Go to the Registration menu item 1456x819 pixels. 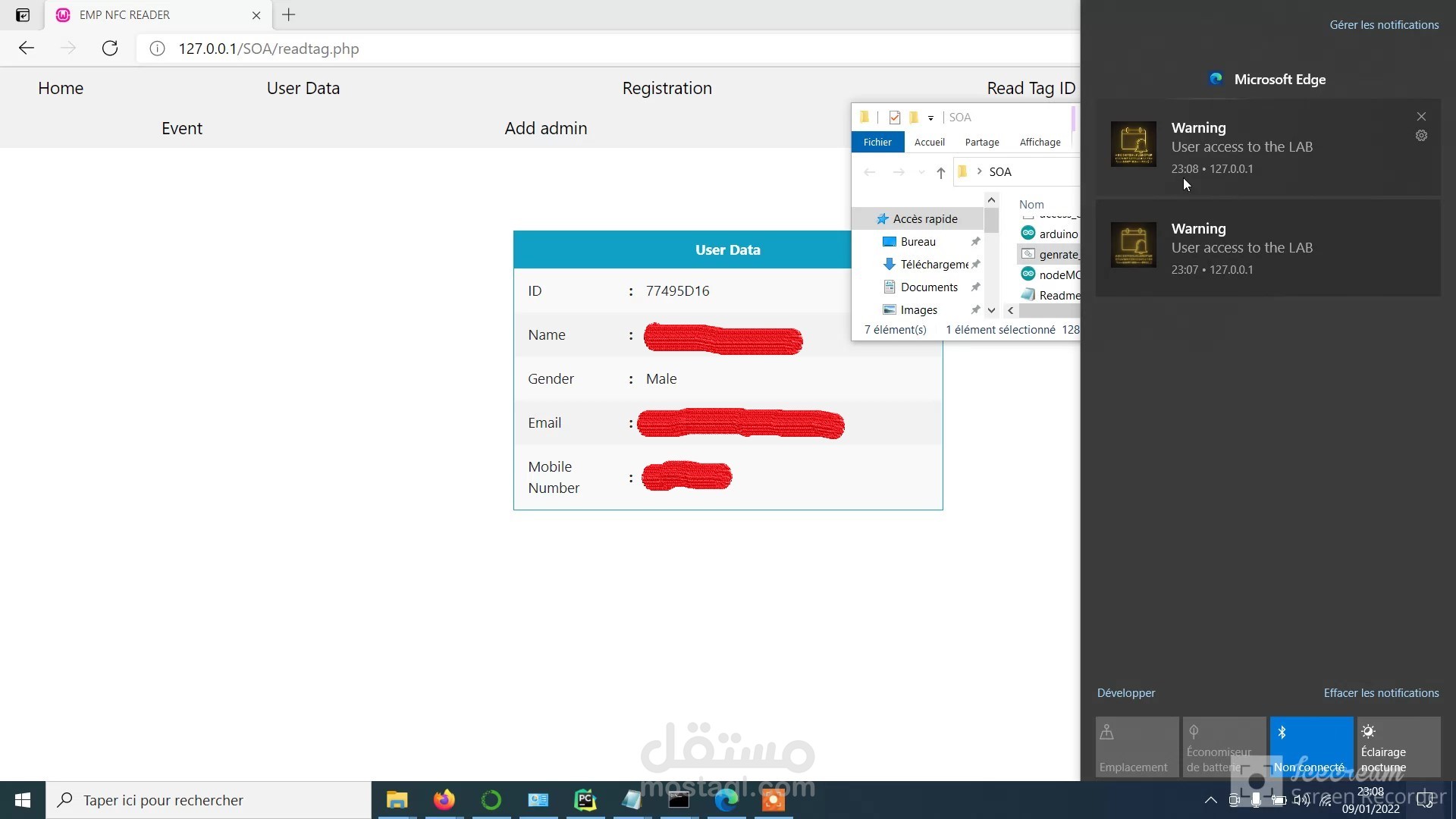667,88
